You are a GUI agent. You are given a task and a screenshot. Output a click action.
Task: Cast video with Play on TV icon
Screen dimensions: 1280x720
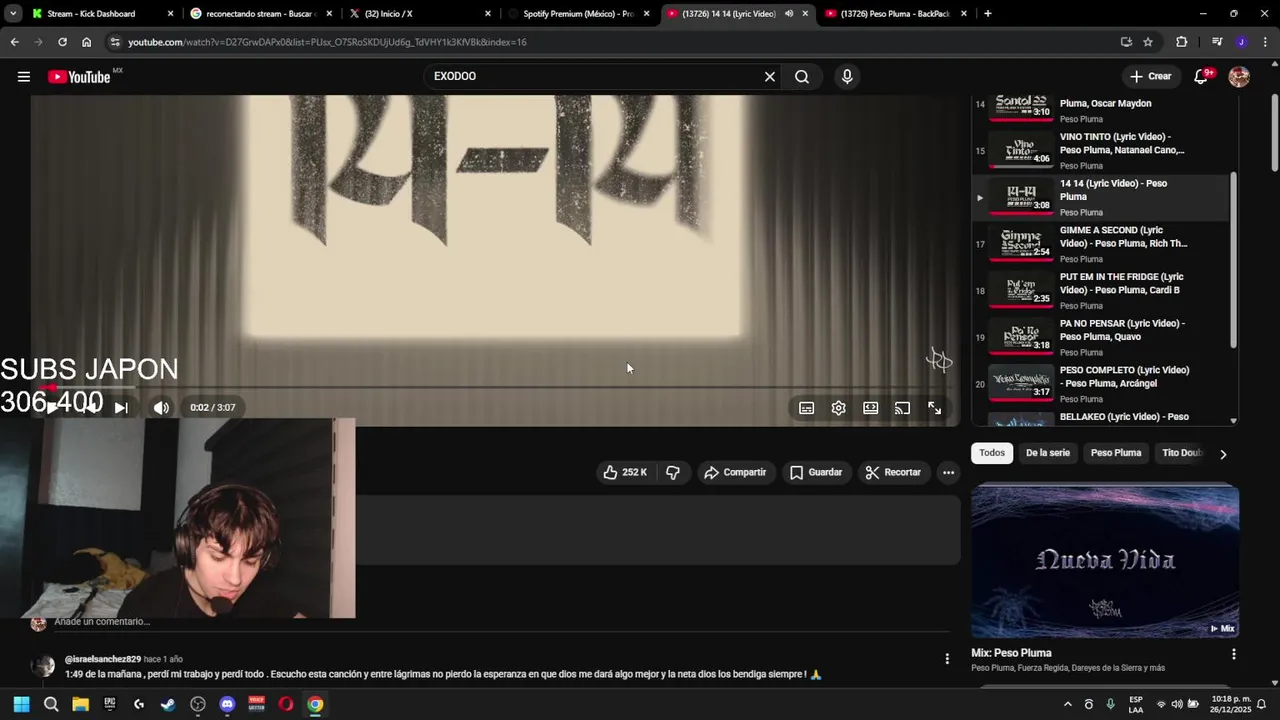902,408
